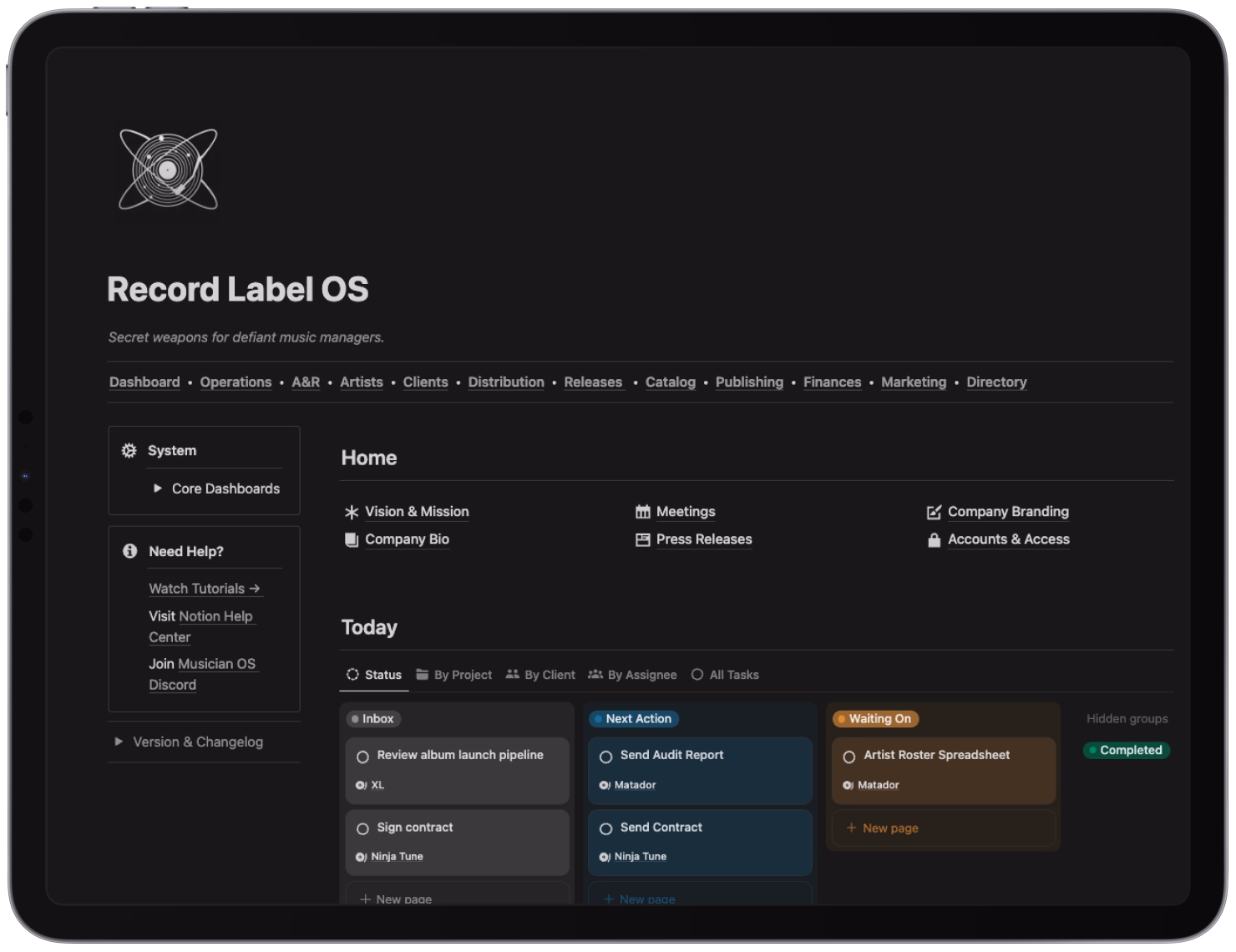This screenshot has width=1236, height=952.
Task: Click the Inbox group label
Action: tap(373, 719)
